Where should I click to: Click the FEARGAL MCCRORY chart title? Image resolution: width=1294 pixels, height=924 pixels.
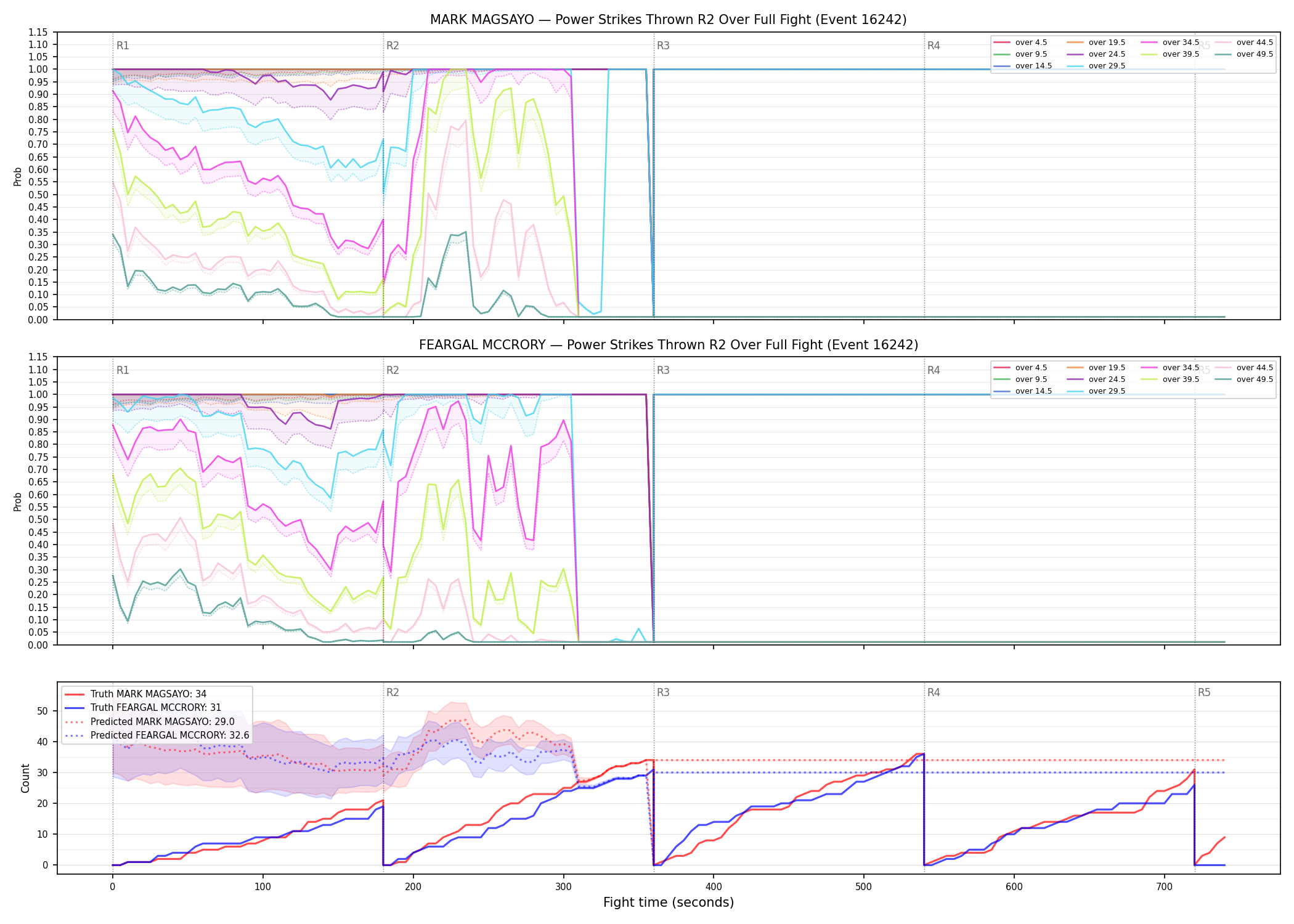[669, 345]
